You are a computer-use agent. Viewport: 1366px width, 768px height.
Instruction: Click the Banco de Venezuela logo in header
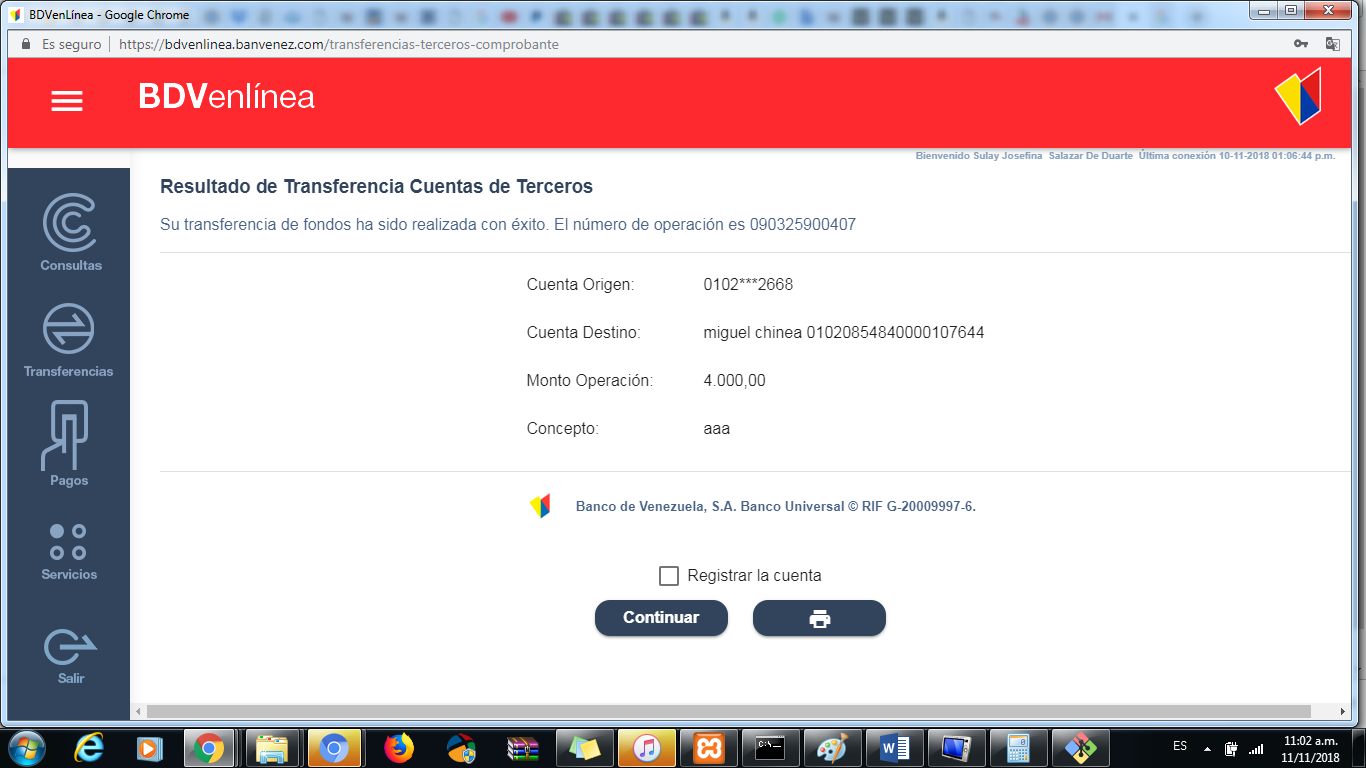1298,96
